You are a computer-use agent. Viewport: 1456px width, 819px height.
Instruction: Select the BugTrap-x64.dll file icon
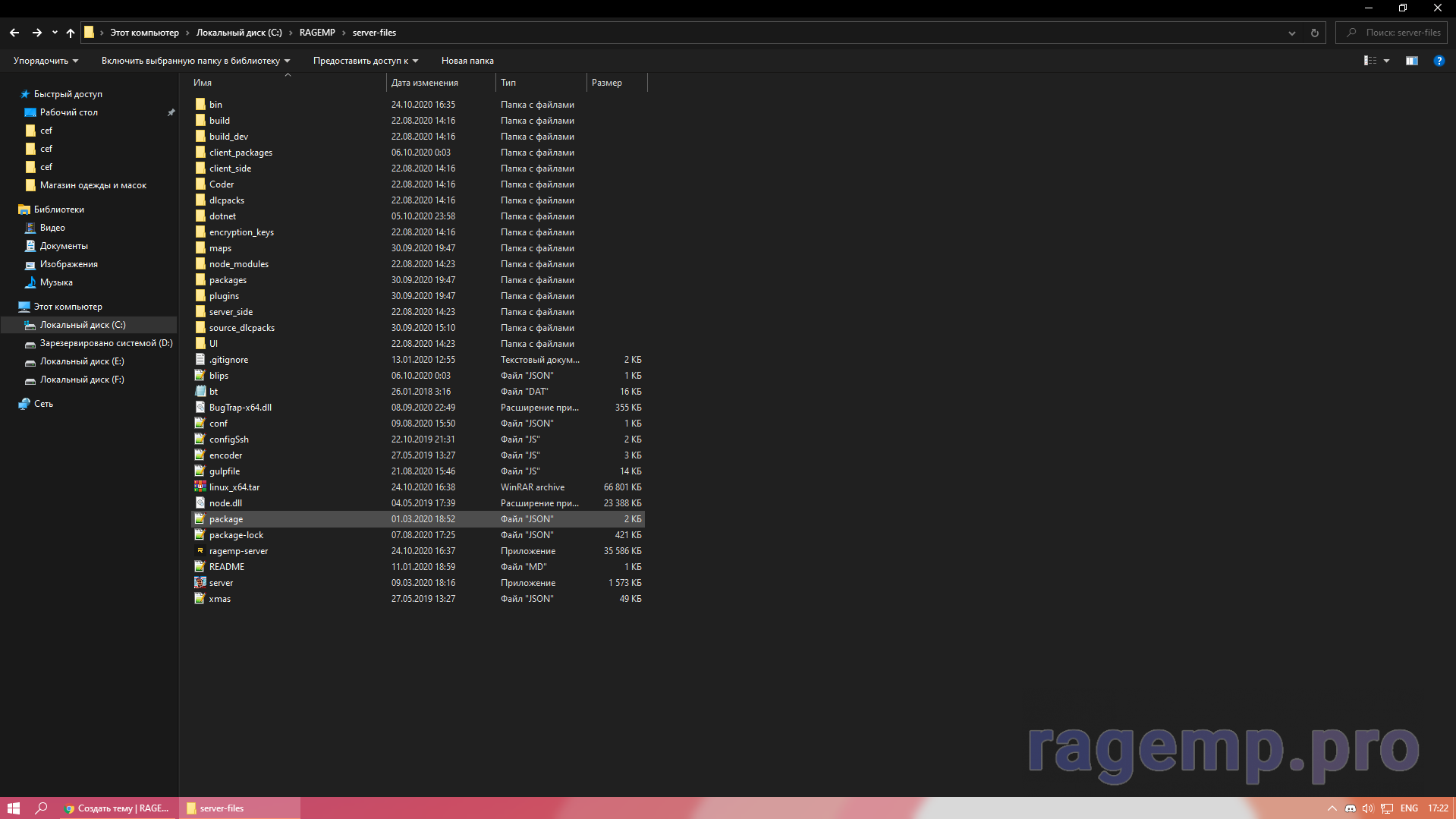(200, 408)
